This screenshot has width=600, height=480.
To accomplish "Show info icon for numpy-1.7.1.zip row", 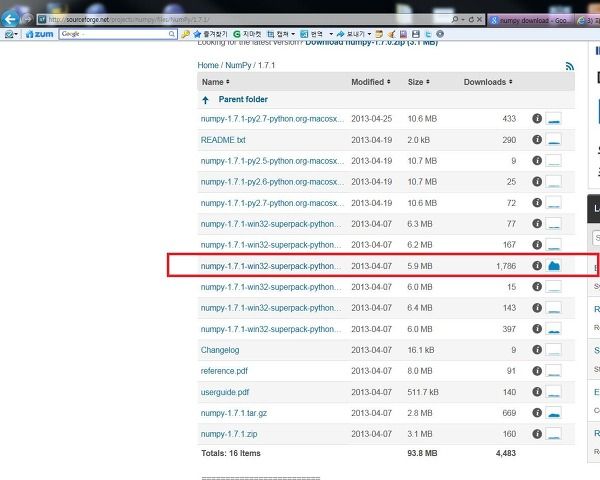I will click(x=537, y=434).
